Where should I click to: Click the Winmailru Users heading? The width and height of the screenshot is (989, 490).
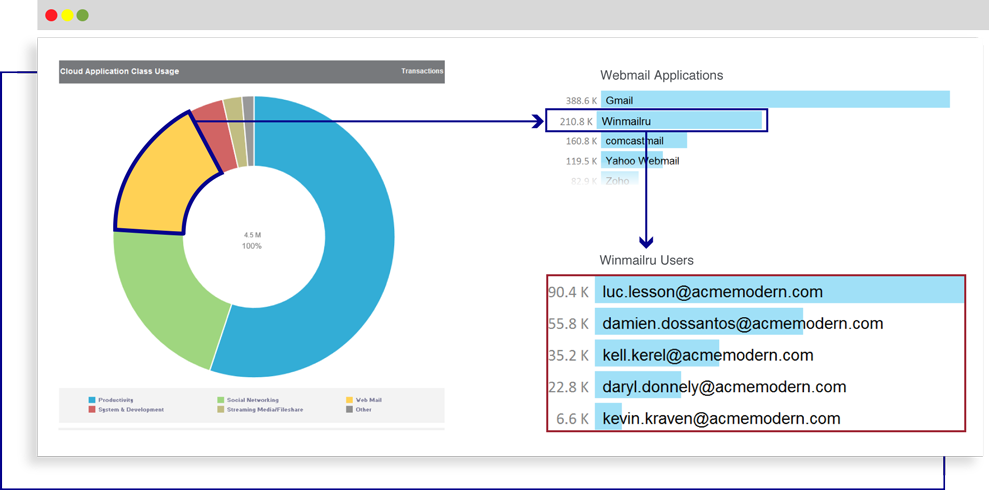(647, 260)
